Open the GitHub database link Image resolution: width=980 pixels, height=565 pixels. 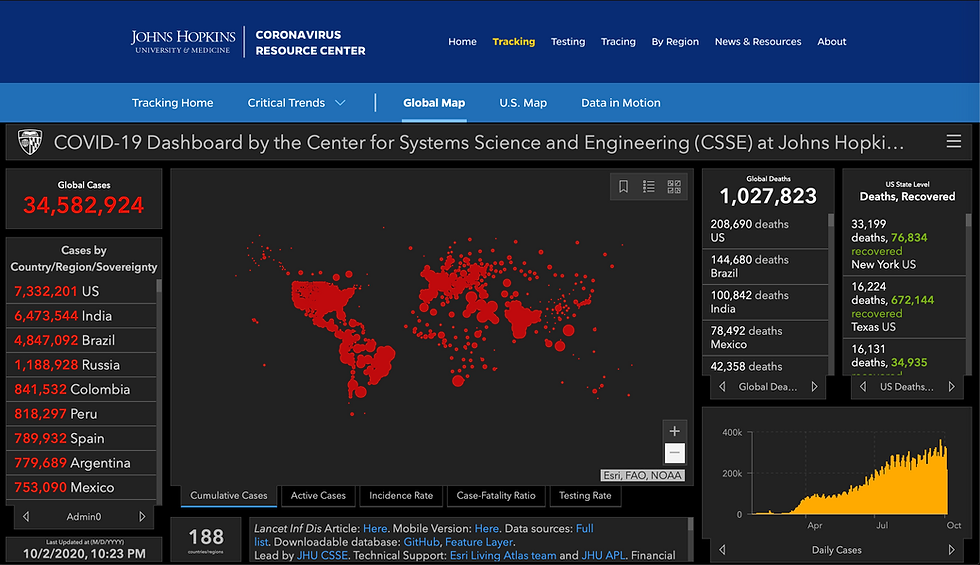(421, 542)
